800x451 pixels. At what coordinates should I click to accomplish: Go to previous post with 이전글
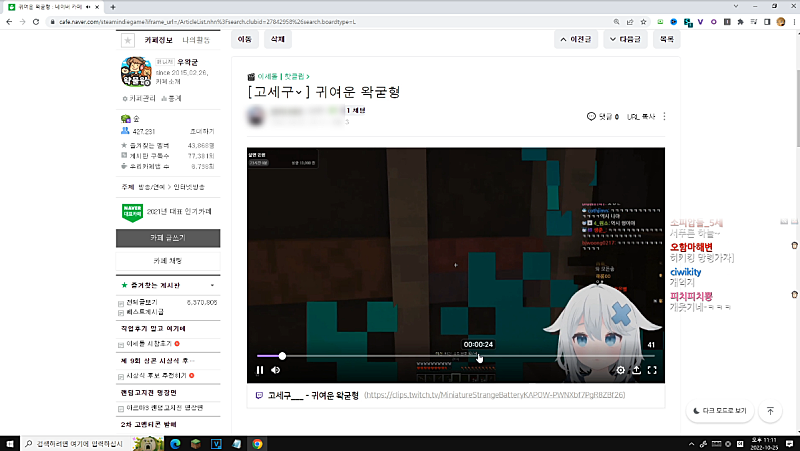pos(576,39)
